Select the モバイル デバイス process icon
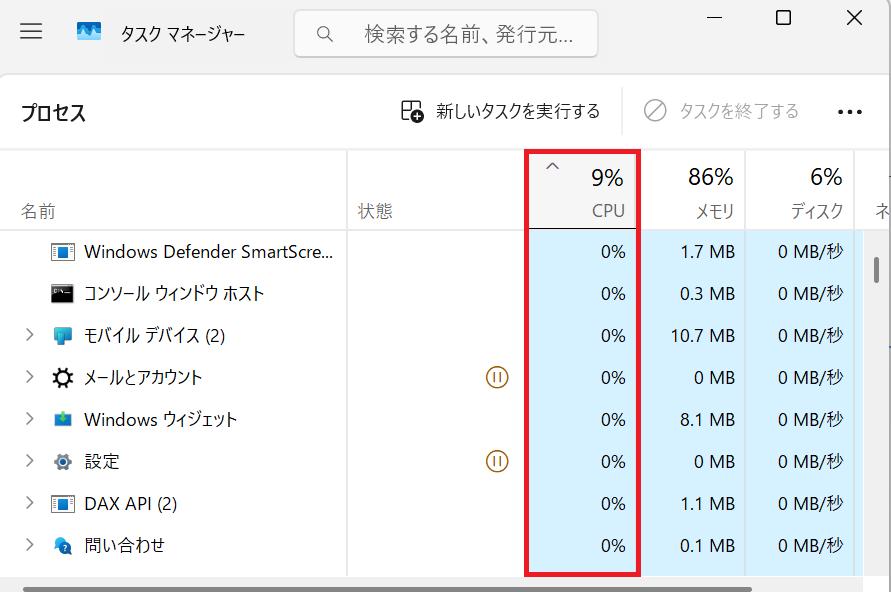This screenshot has height=592, width=891. point(62,335)
